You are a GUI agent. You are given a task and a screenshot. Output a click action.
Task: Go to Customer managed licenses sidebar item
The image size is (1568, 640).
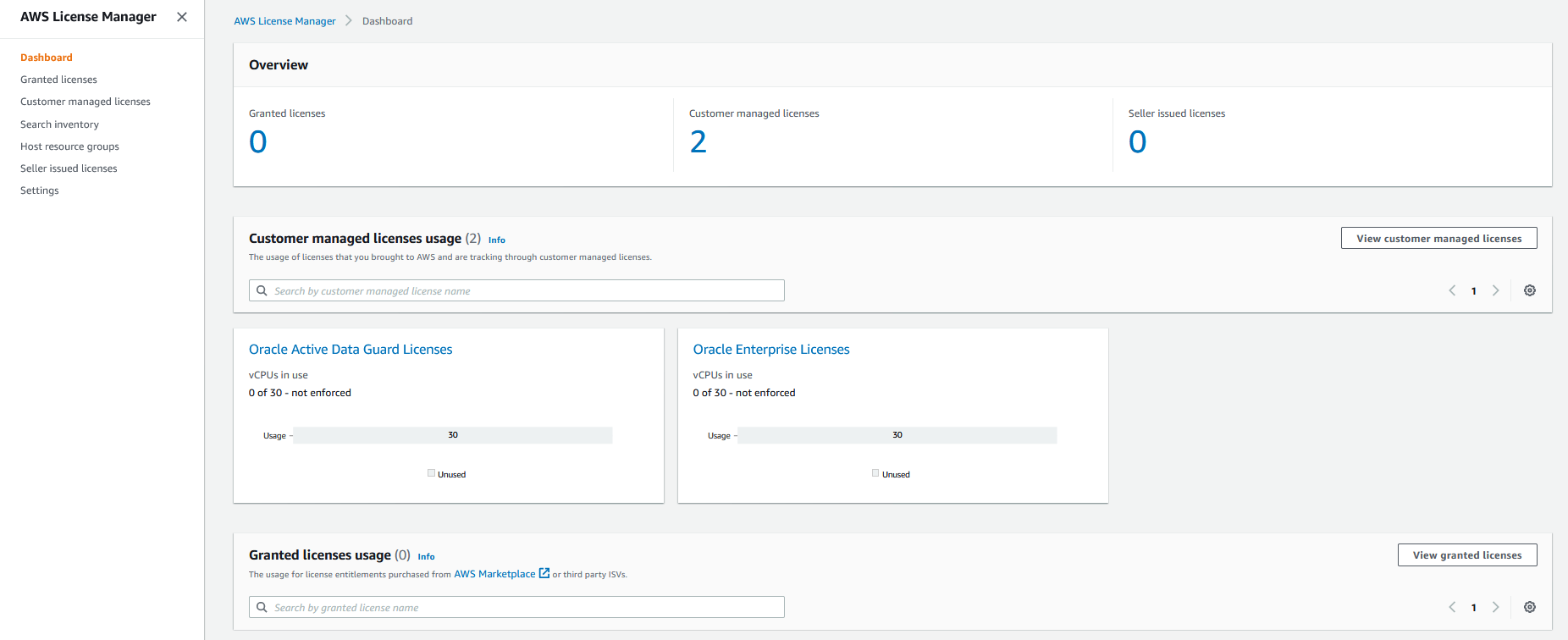tap(86, 102)
